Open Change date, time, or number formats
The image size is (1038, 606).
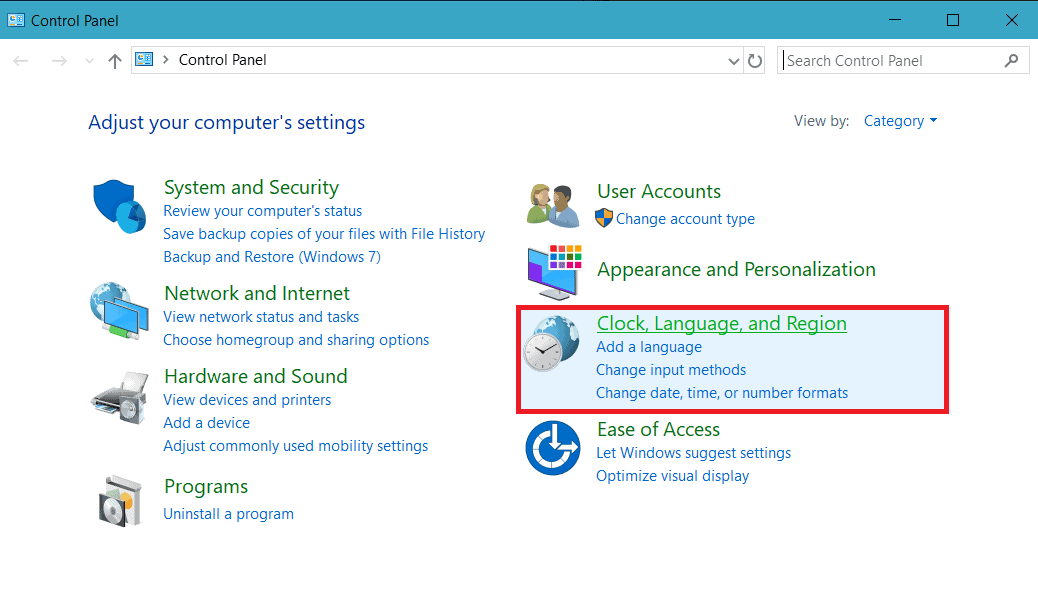coord(722,393)
